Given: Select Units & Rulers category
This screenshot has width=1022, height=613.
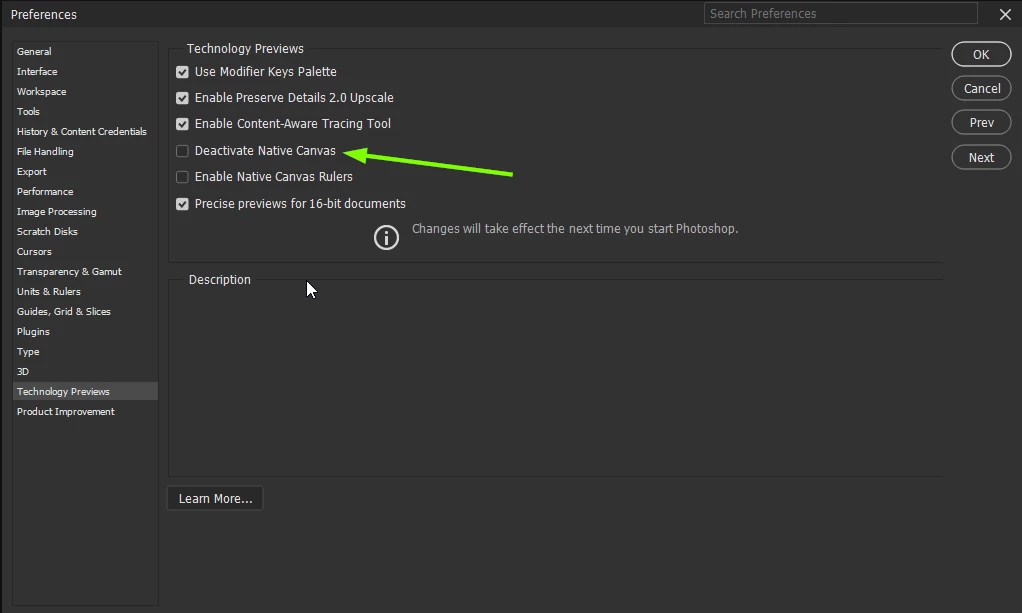Looking at the screenshot, I should pyautogui.click(x=85, y=292).
